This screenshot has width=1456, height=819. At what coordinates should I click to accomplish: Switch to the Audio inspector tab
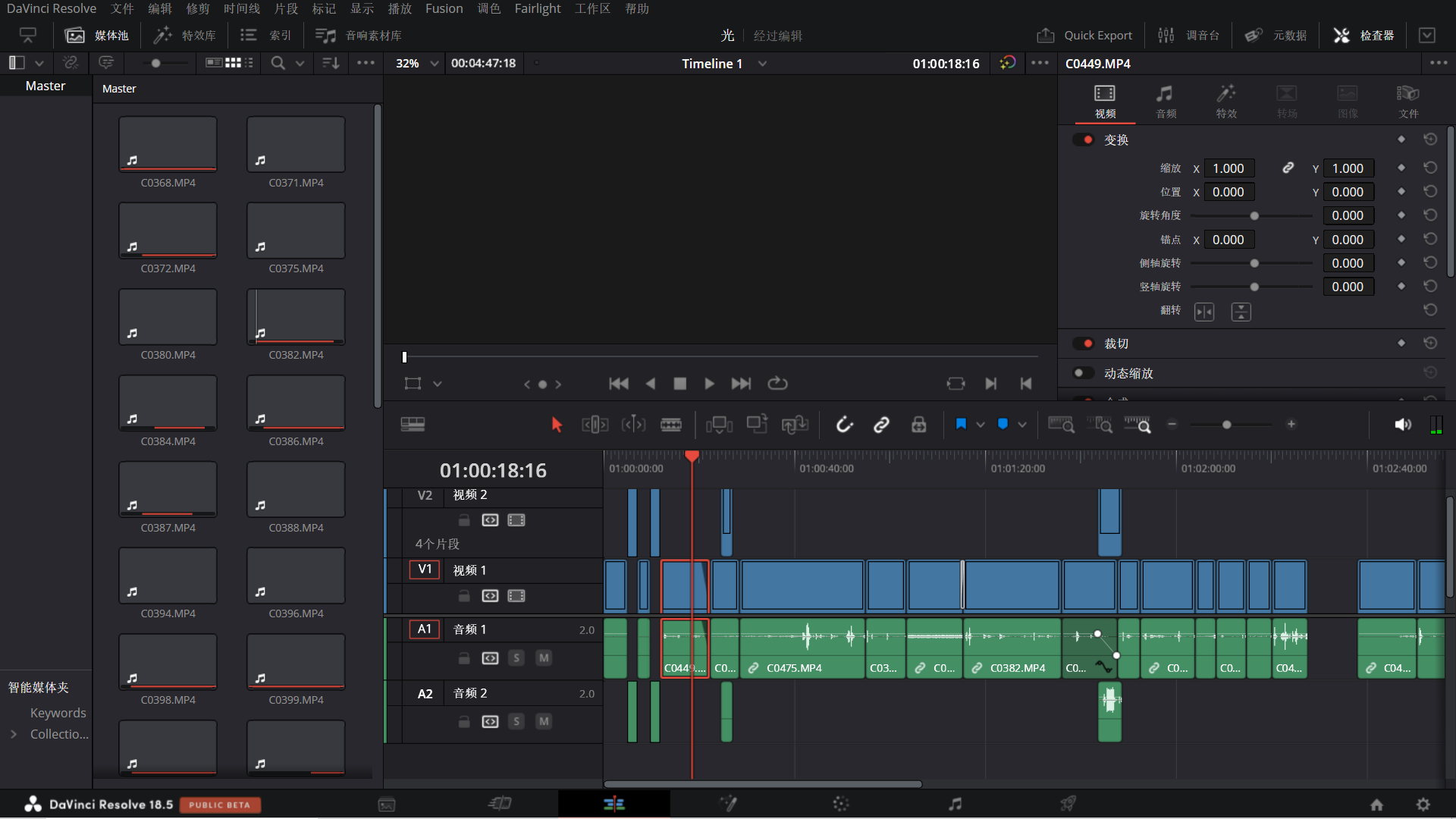(1166, 102)
